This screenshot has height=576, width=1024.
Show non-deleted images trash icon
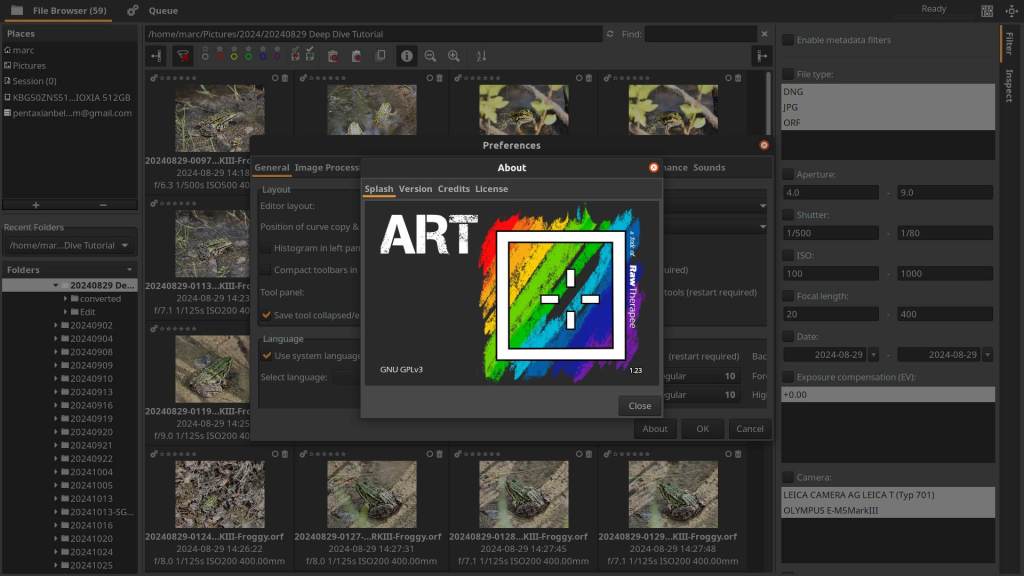pos(357,56)
